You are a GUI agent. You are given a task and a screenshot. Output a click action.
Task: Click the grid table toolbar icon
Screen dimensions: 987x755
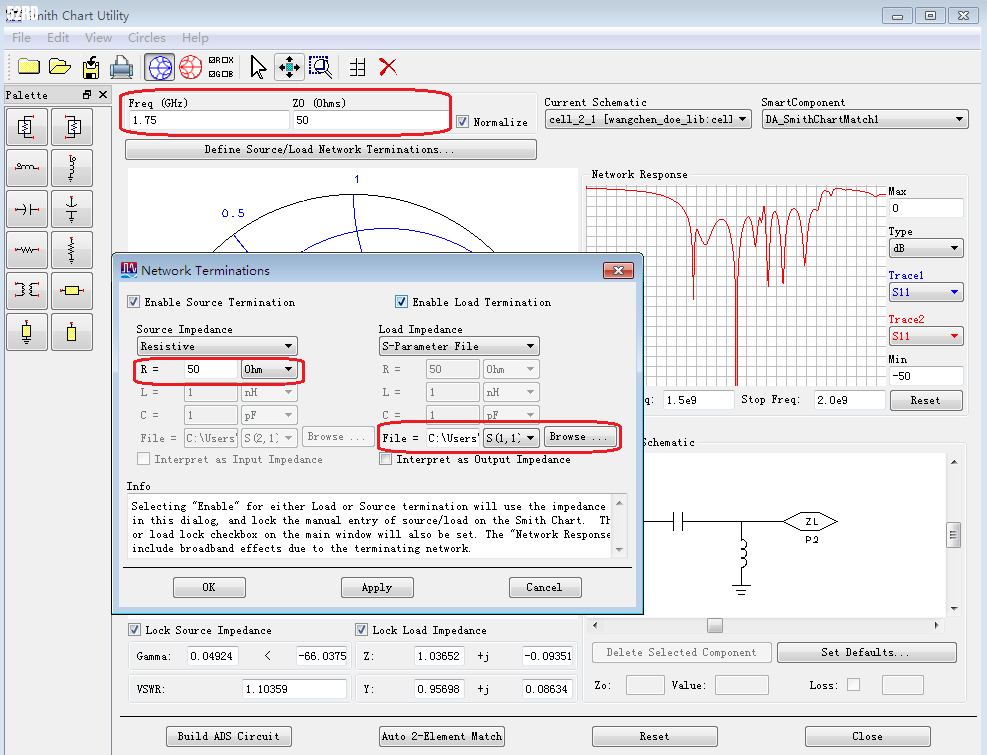click(358, 67)
